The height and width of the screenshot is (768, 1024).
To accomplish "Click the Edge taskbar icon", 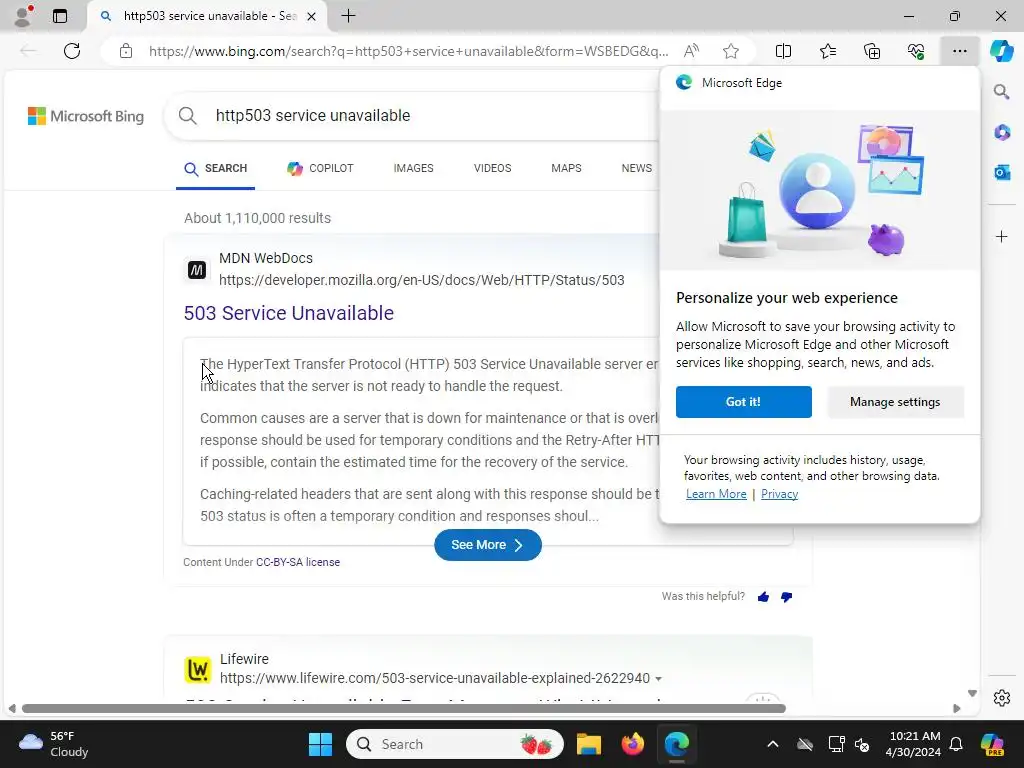I will (677, 744).
